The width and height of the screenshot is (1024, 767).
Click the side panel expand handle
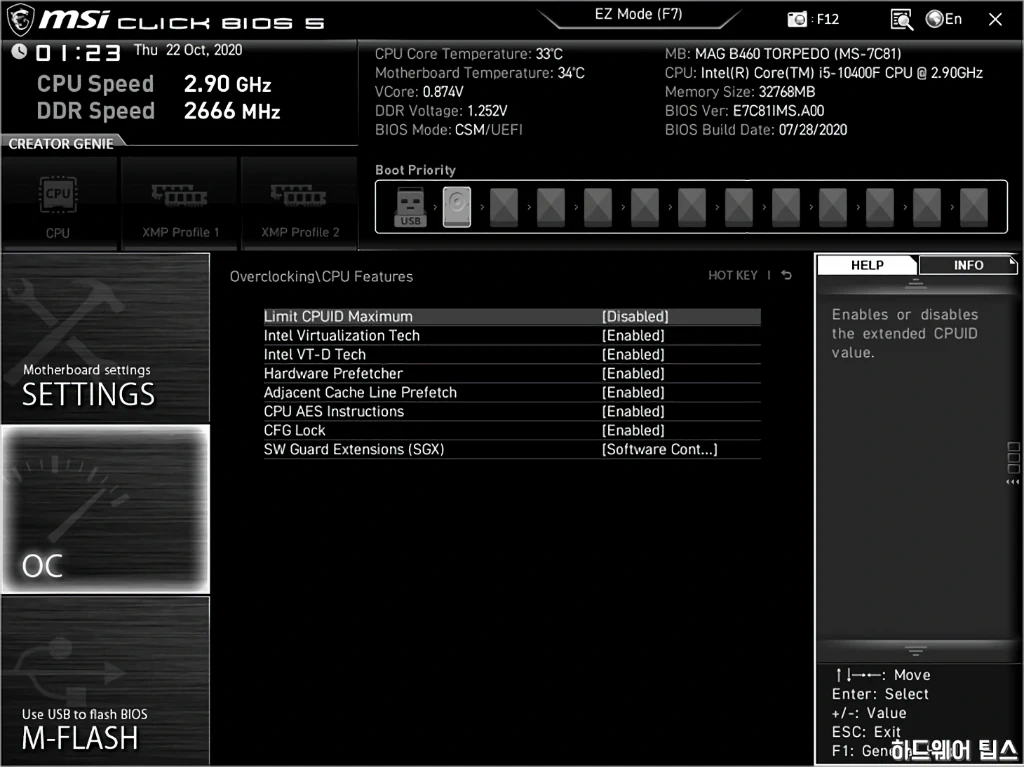pyautogui.click(x=1013, y=463)
